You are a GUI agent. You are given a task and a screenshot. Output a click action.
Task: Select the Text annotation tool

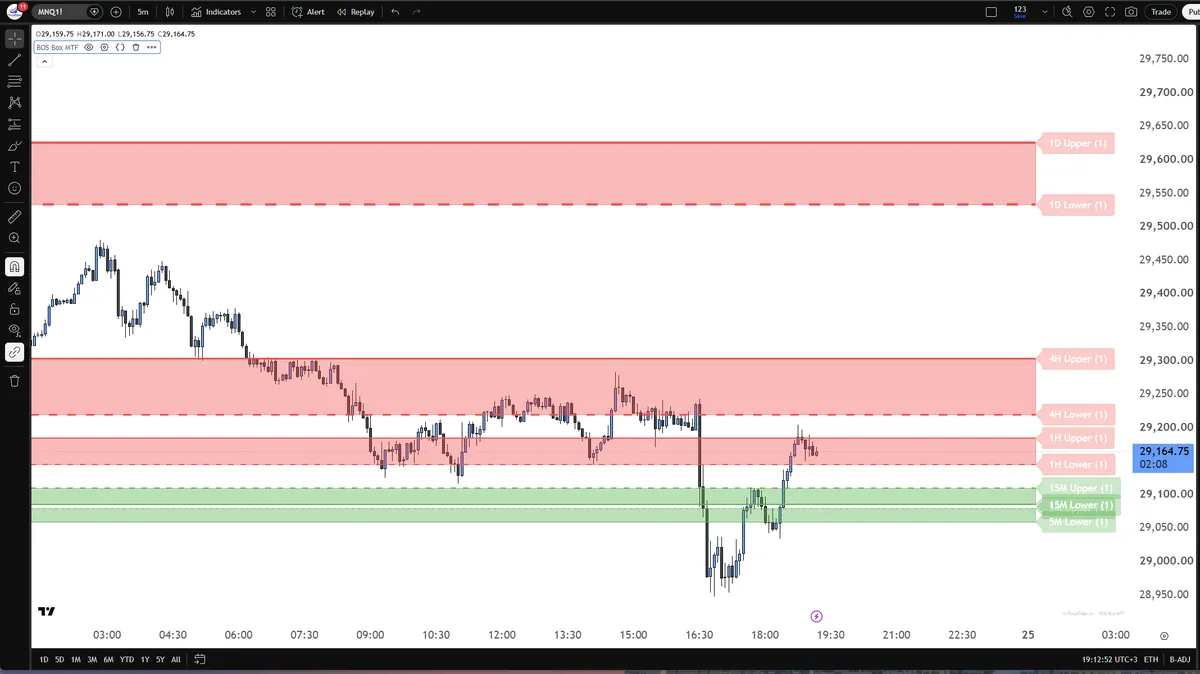pos(15,166)
